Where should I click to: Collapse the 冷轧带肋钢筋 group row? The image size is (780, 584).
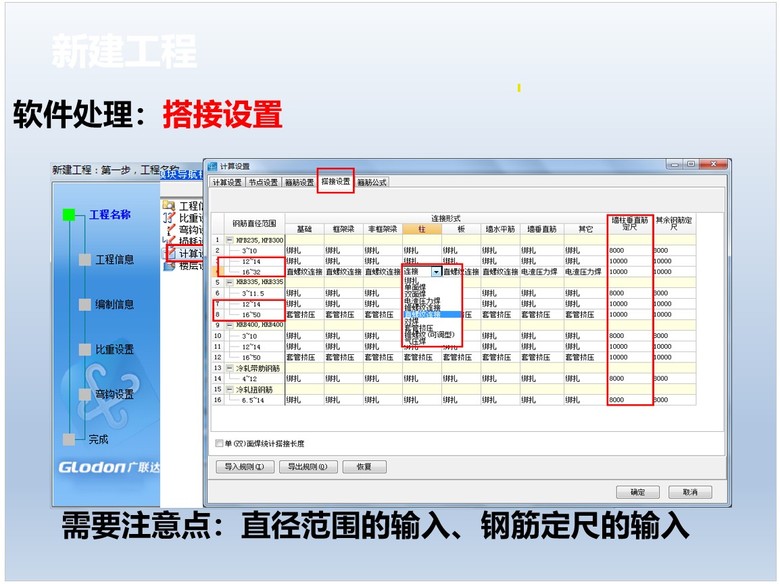click(x=229, y=368)
